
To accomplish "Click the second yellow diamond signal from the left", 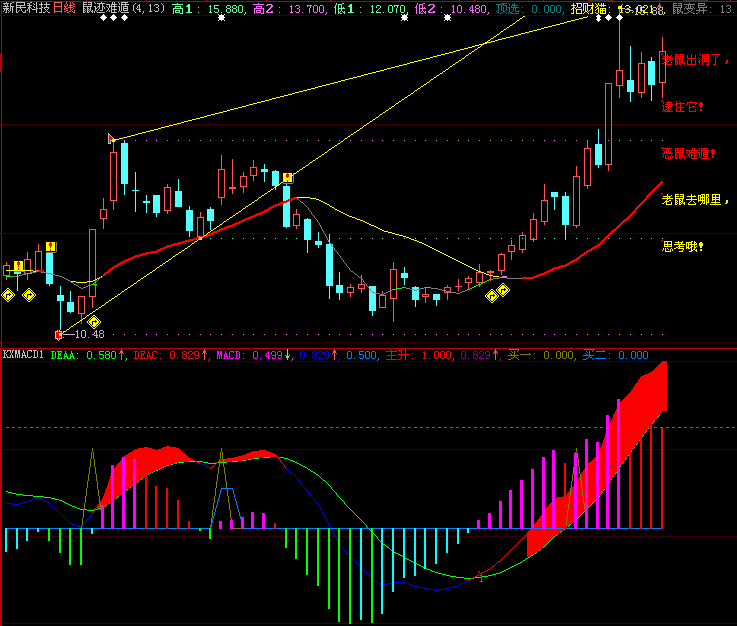I will (x=29, y=295).
